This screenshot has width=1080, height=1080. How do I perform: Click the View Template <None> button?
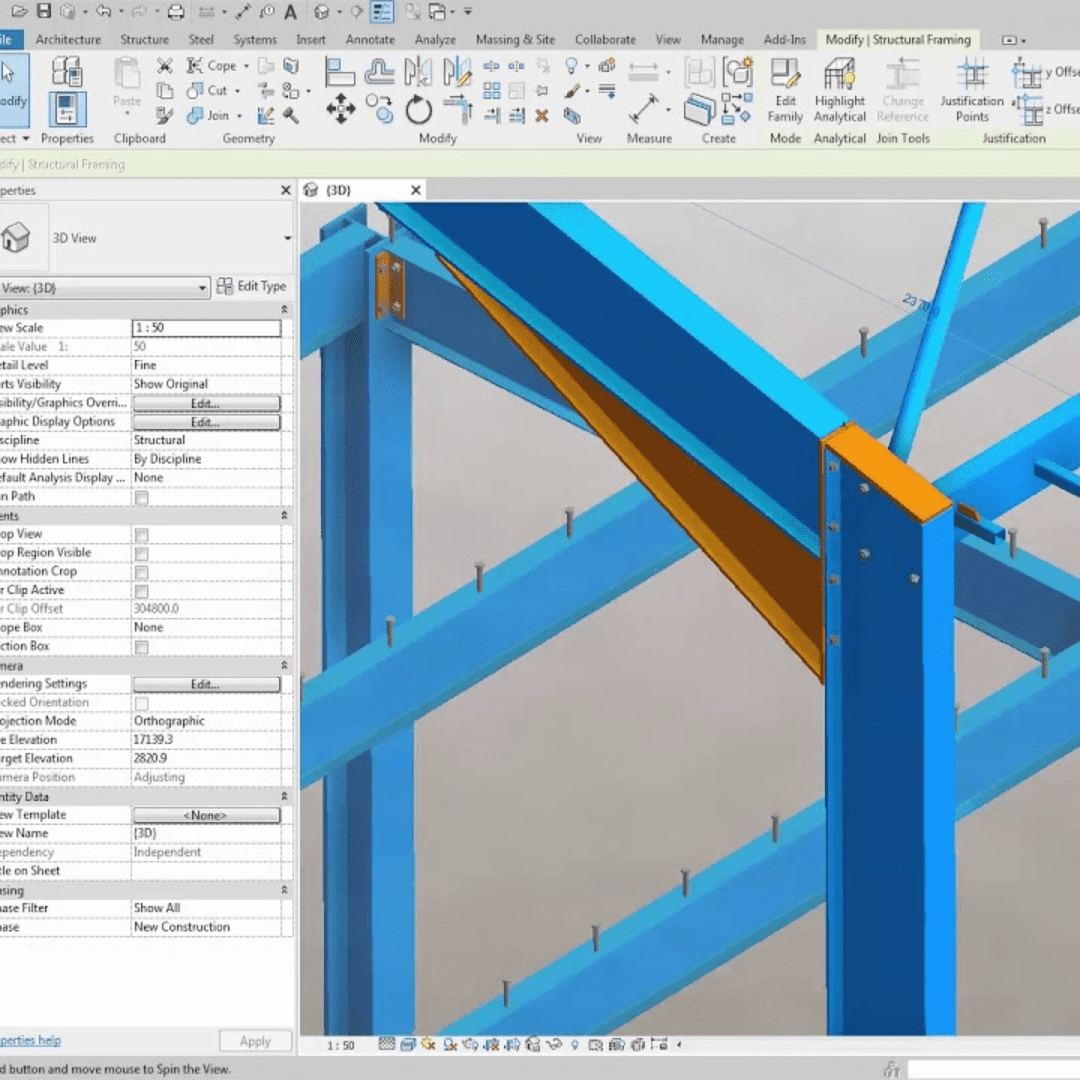click(x=206, y=815)
